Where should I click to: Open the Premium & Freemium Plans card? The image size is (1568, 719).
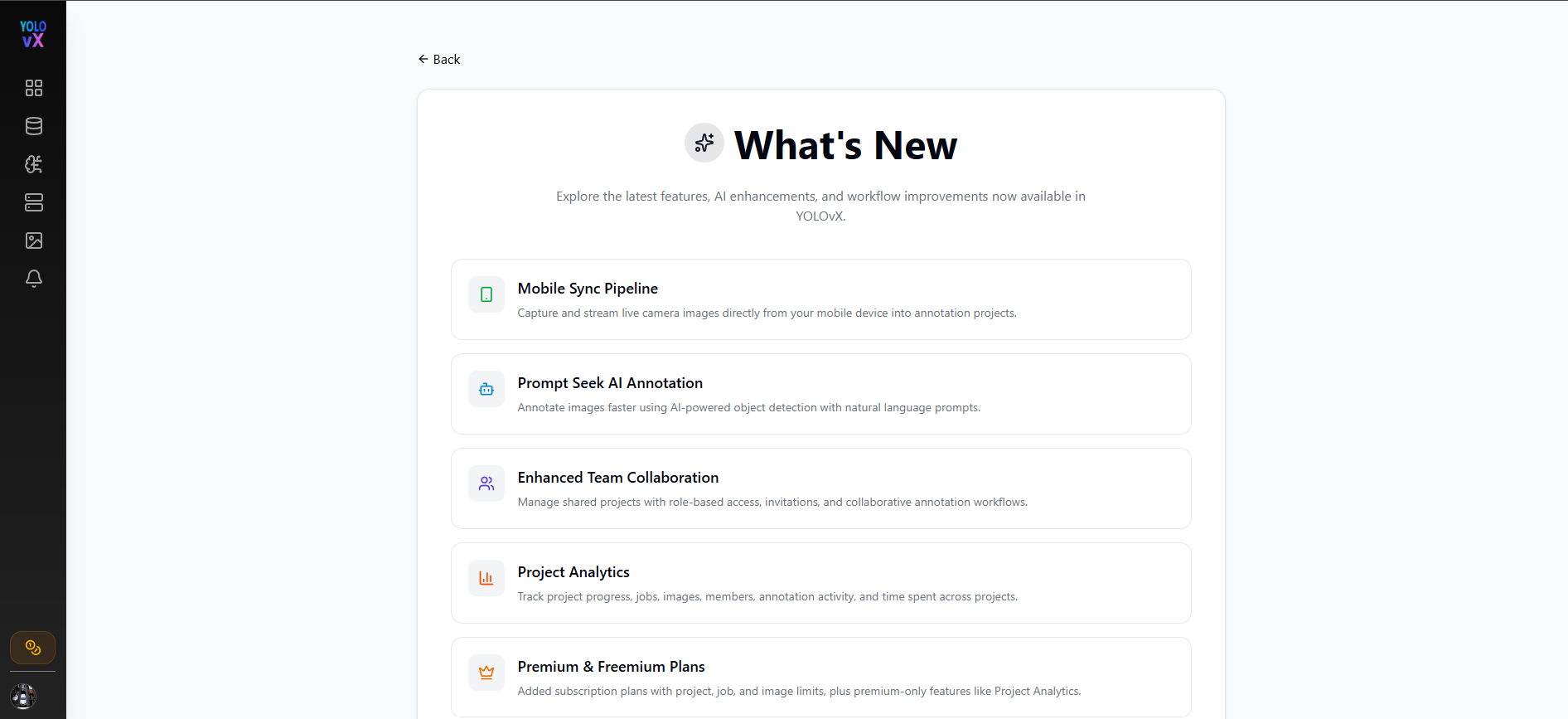(821, 677)
